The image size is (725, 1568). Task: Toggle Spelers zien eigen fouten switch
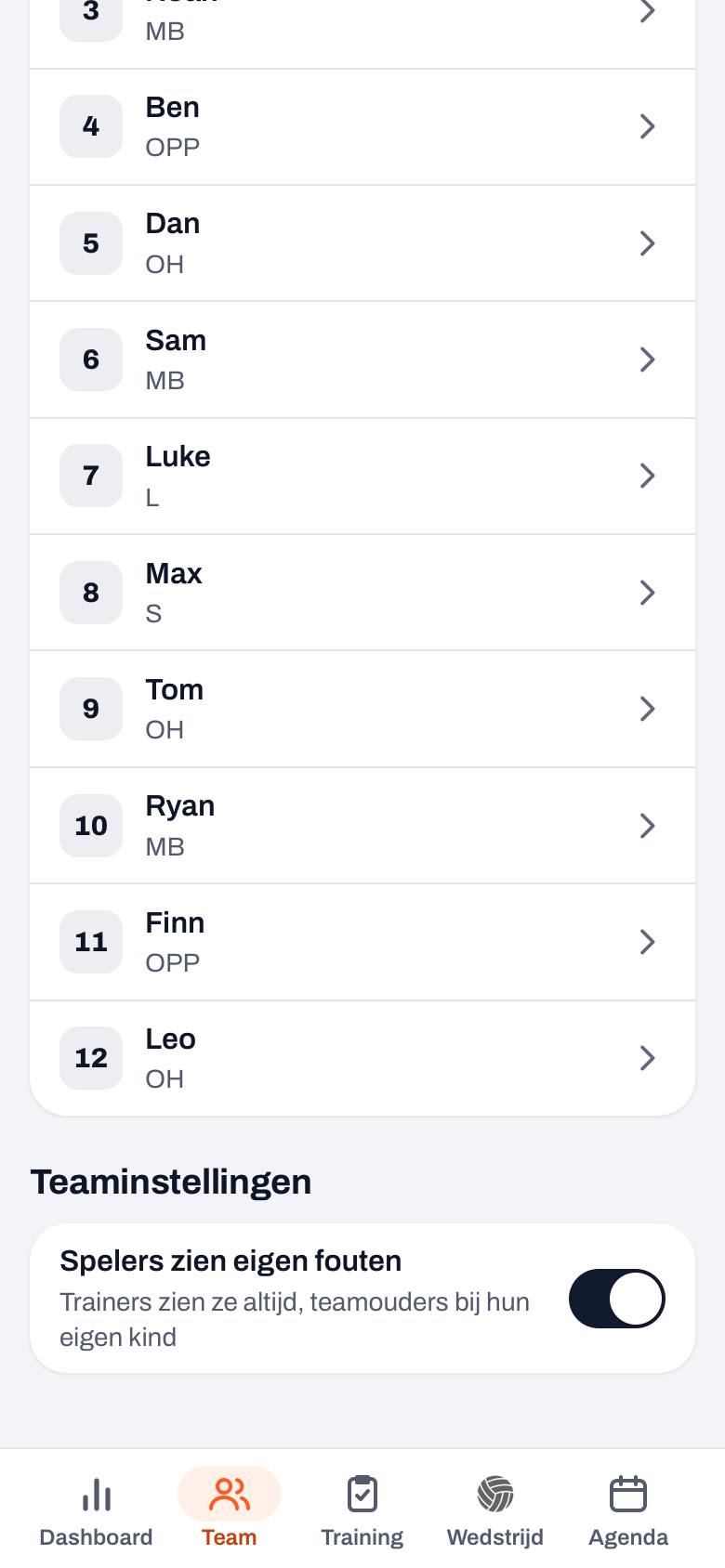(x=617, y=1299)
